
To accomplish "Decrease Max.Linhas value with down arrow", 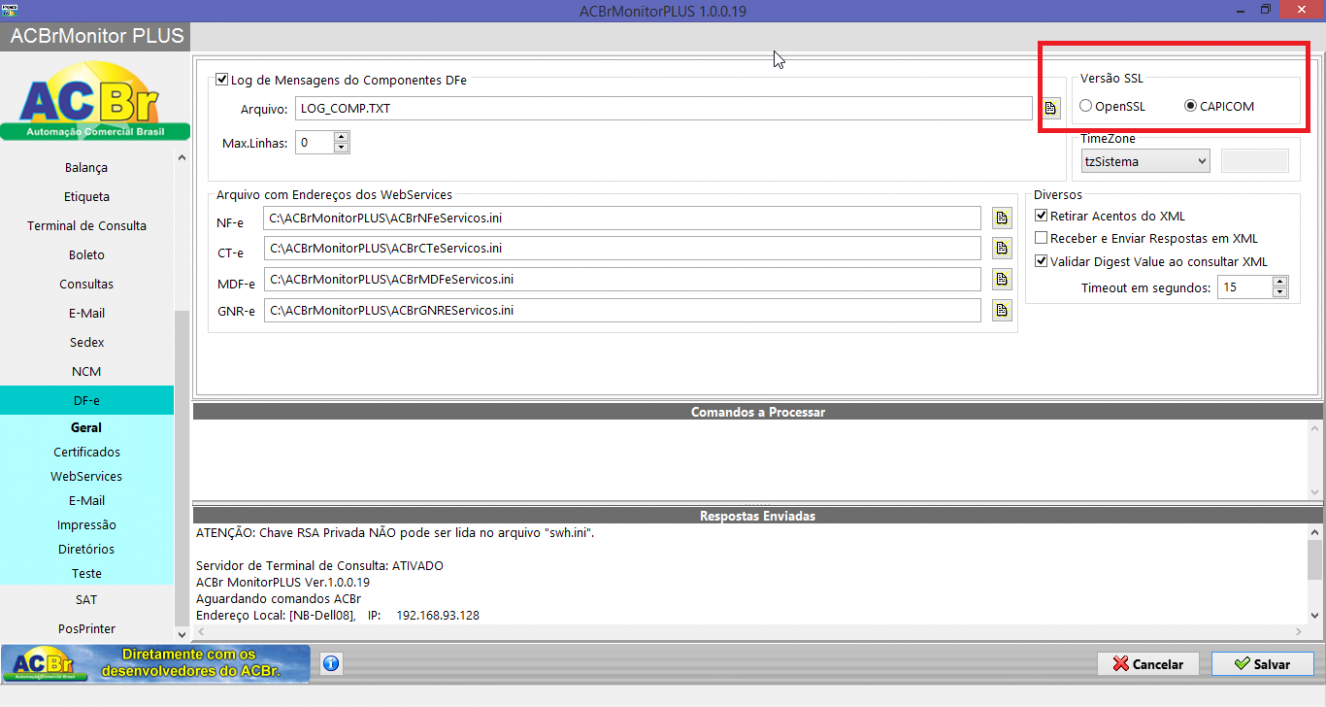I will point(341,148).
